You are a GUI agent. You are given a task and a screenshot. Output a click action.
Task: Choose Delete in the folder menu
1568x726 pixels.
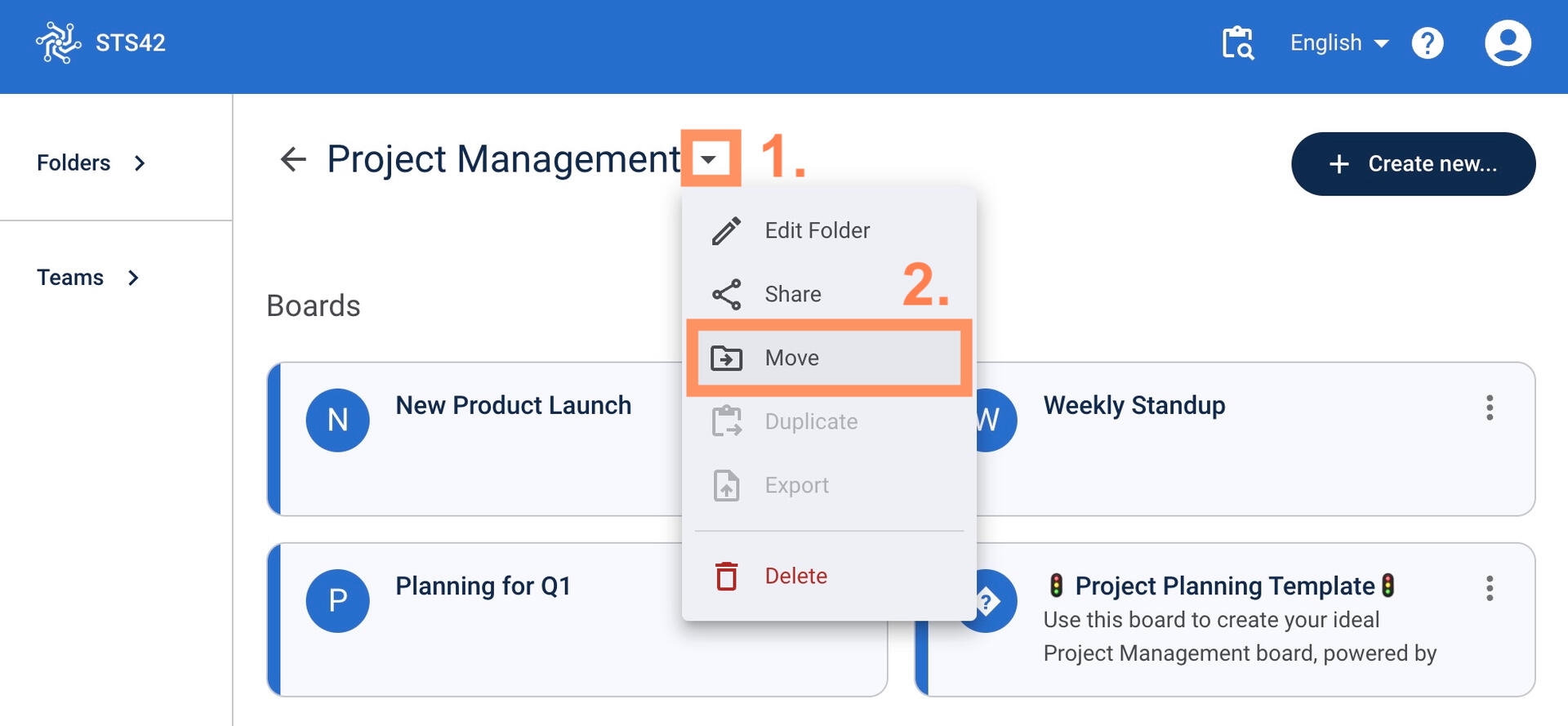point(795,576)
